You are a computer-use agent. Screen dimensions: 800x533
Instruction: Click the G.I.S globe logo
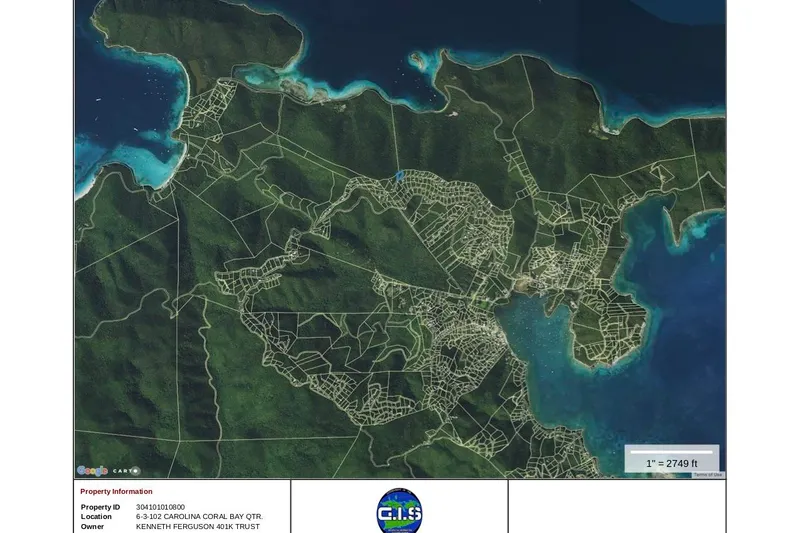pos(399,511)
